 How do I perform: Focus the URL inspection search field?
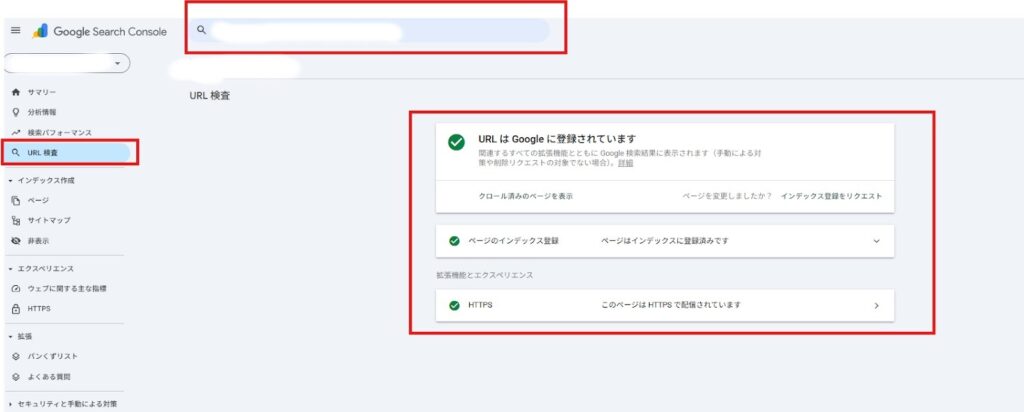click(x=370, y=30)
